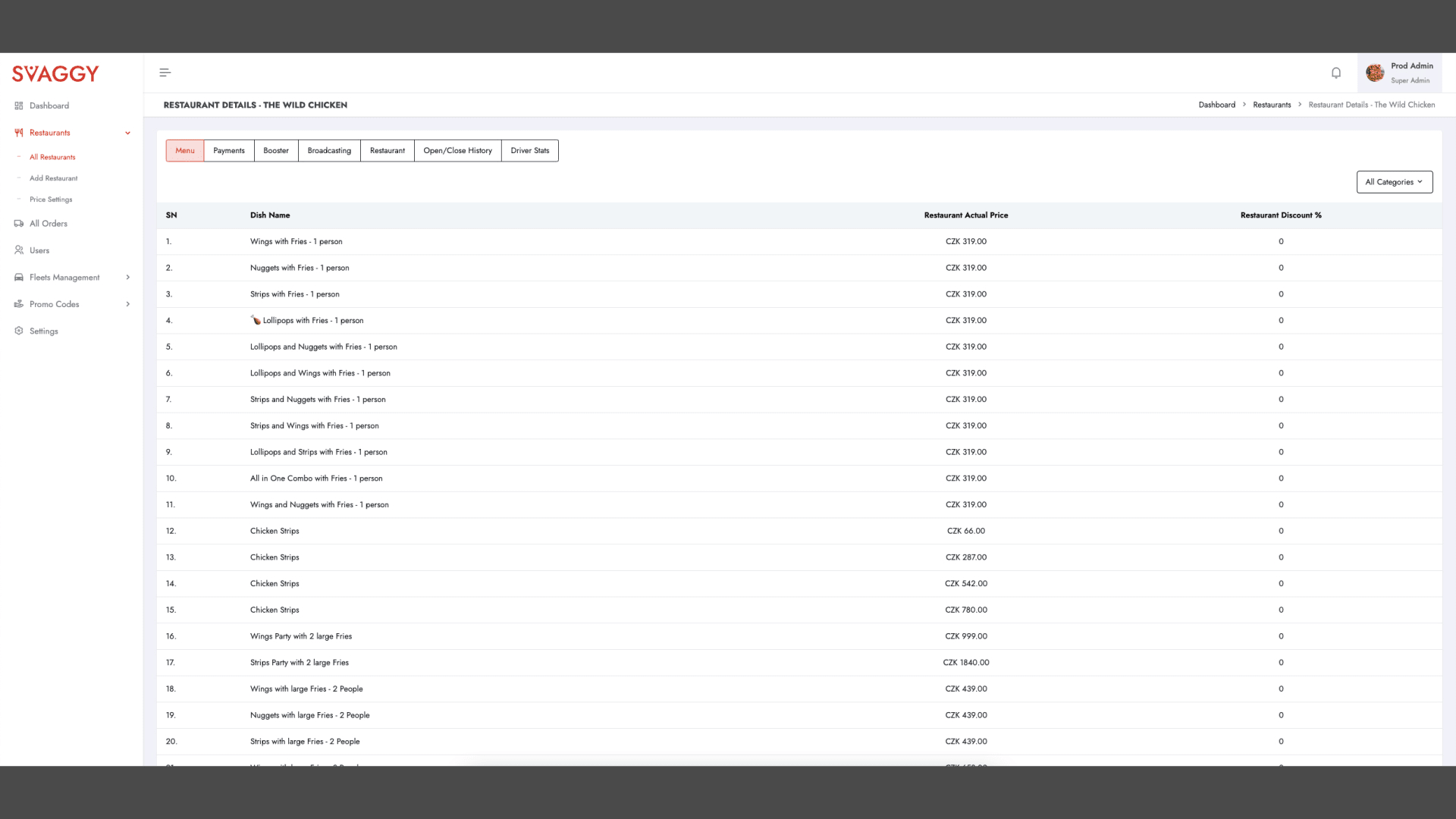Click the Fleets Management car icon
The height and width of the screenshot is (819, 1456).
pyautogui.click(x=19, y=278)
